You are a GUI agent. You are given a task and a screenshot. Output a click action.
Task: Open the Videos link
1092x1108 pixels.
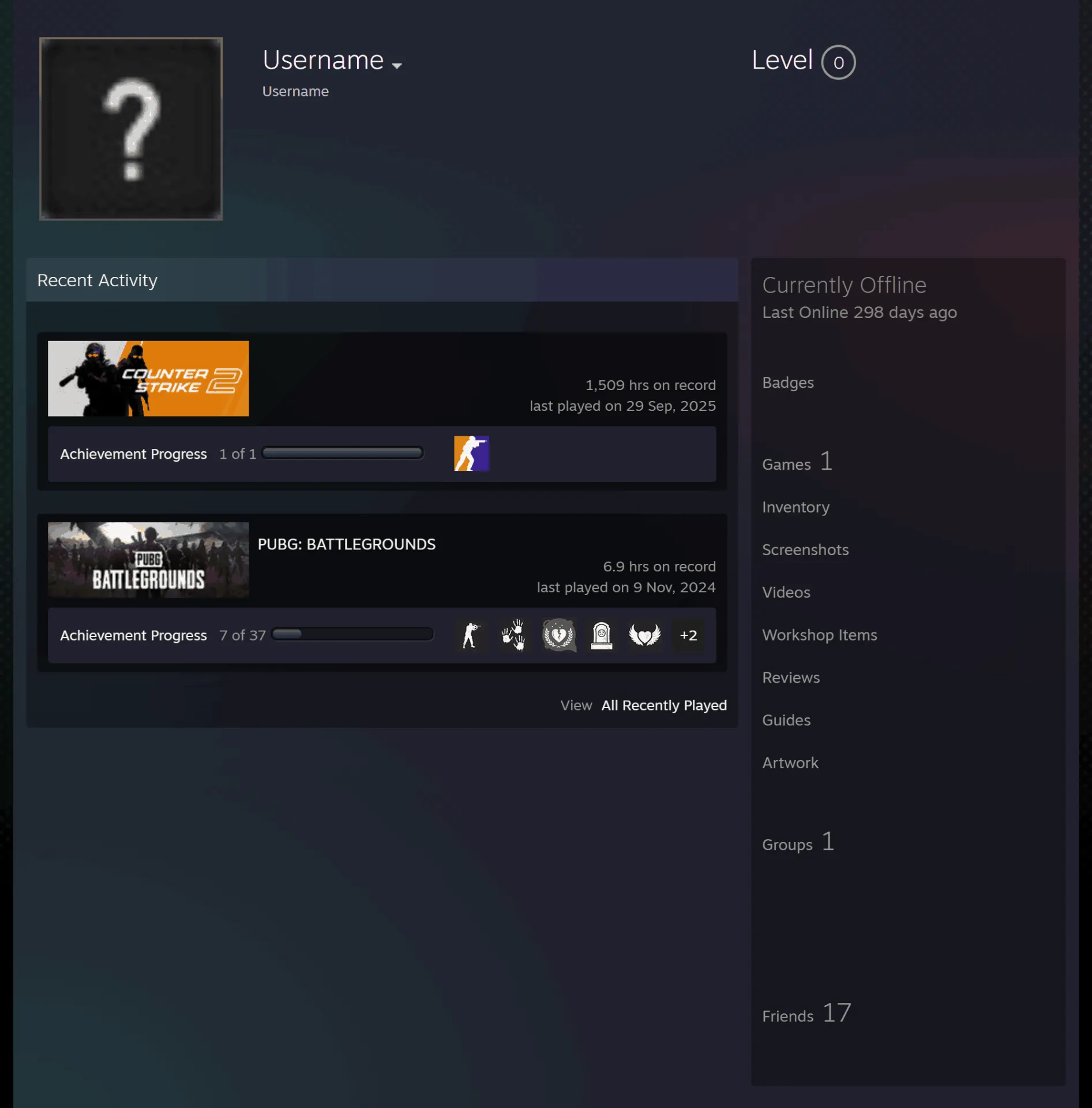(786, 593)
